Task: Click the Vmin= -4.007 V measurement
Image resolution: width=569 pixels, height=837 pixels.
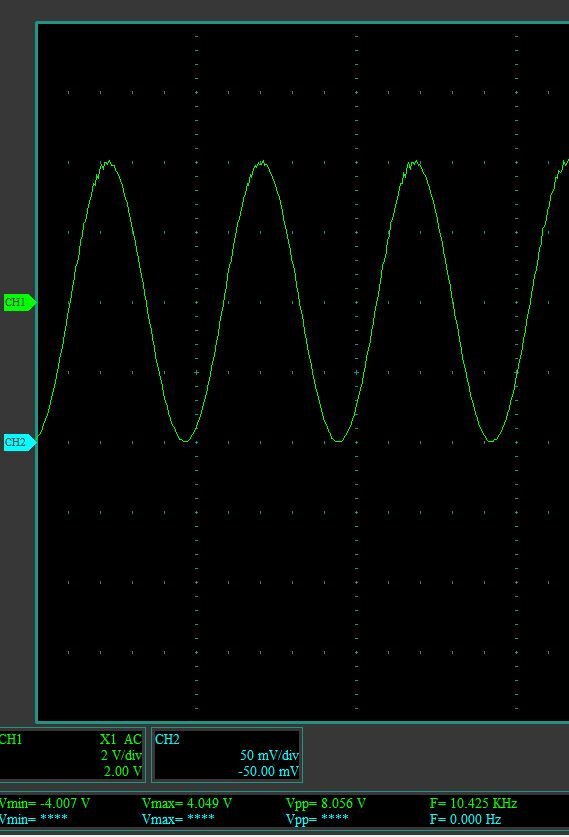Action: [45, 803]
